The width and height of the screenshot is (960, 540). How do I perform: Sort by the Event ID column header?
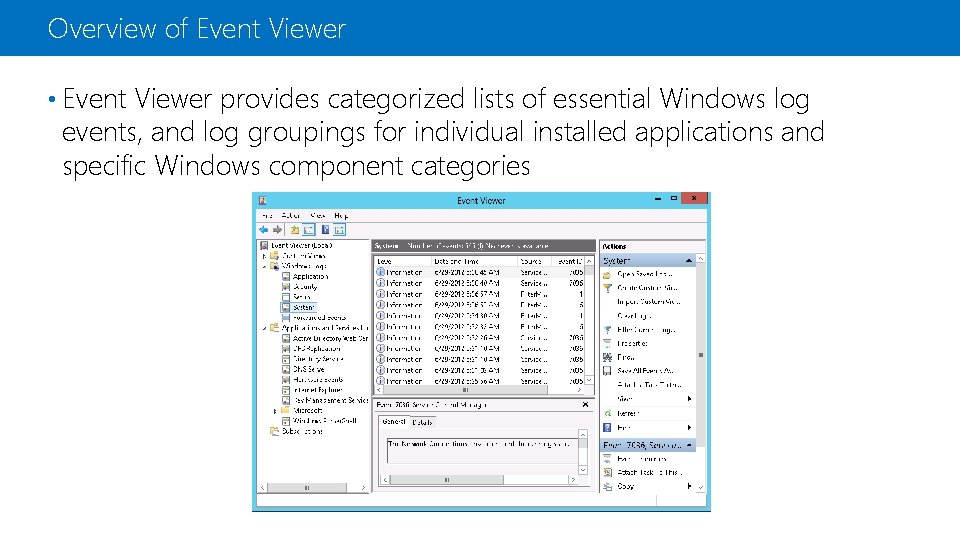569,261
